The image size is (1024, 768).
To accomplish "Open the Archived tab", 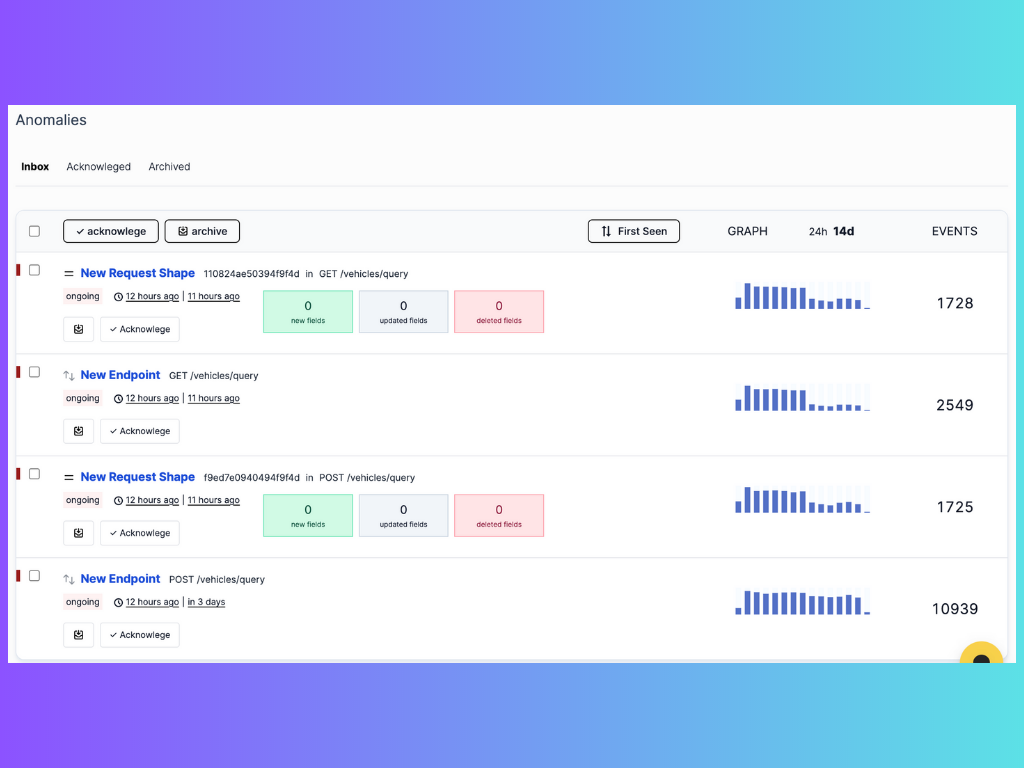I will pyautogui.click(x=168, y=166).
